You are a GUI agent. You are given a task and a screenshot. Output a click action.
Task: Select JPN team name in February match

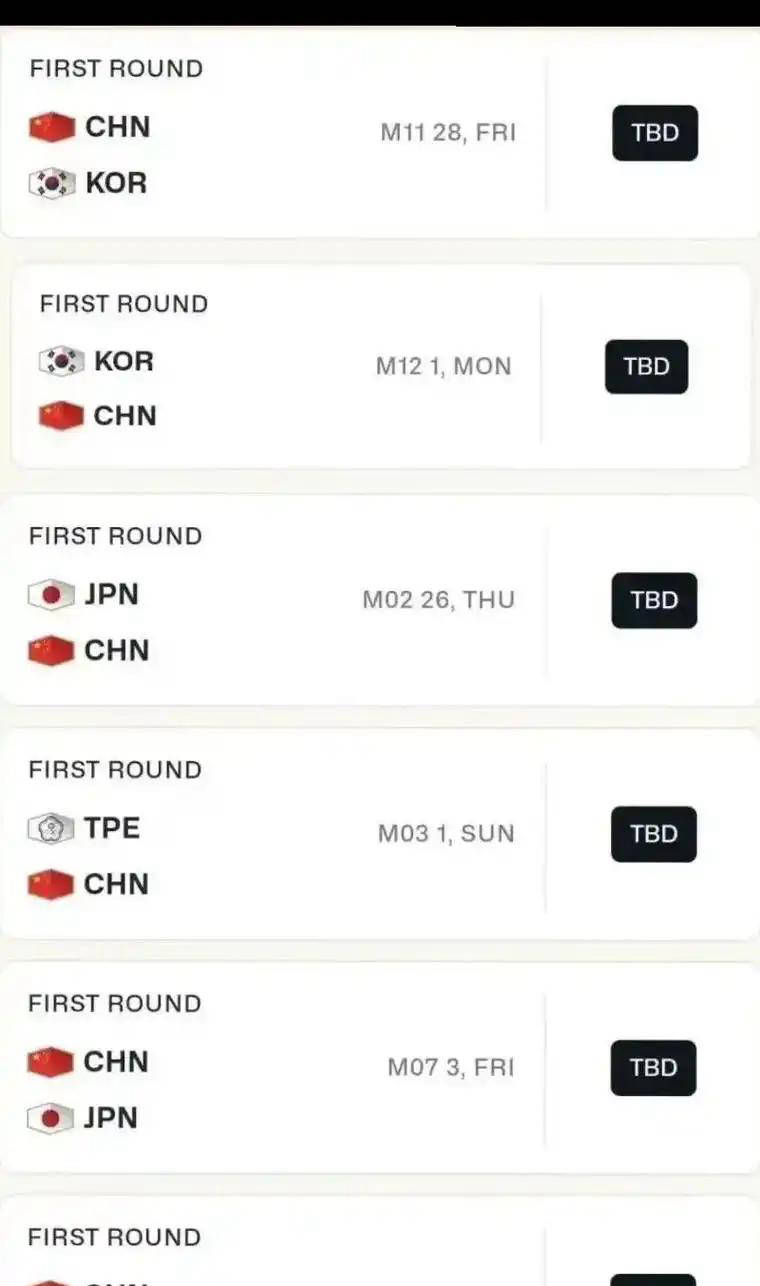pyautogui.click(x=111, y=594)
